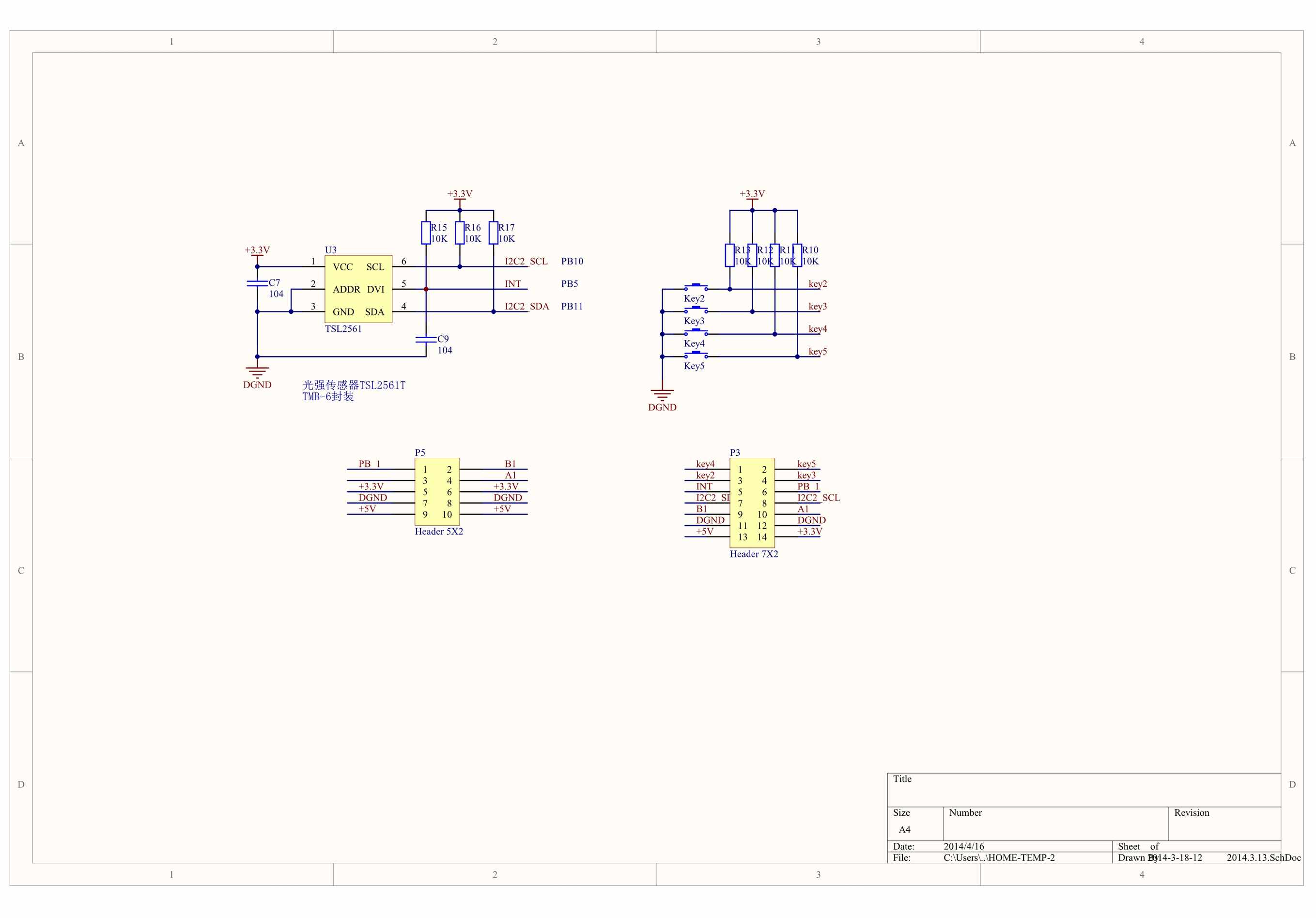
Task: Click the 2014/4/16 date value
Action: click(964, 846)
